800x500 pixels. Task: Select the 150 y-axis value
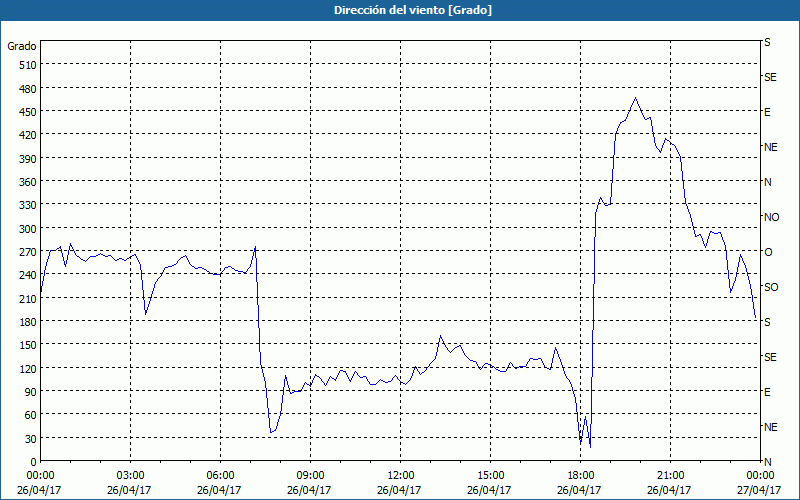tap(28, 345)
